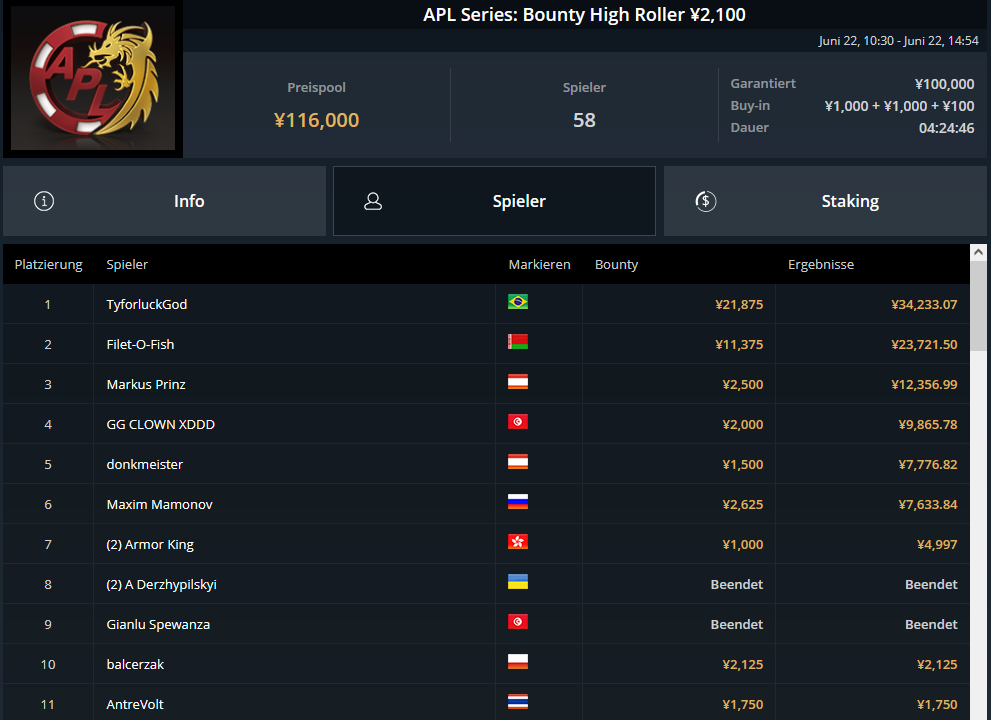This screenshot has width=991, height=720.
Task: Select player (2) Armor King
Action: coord(150,544)
